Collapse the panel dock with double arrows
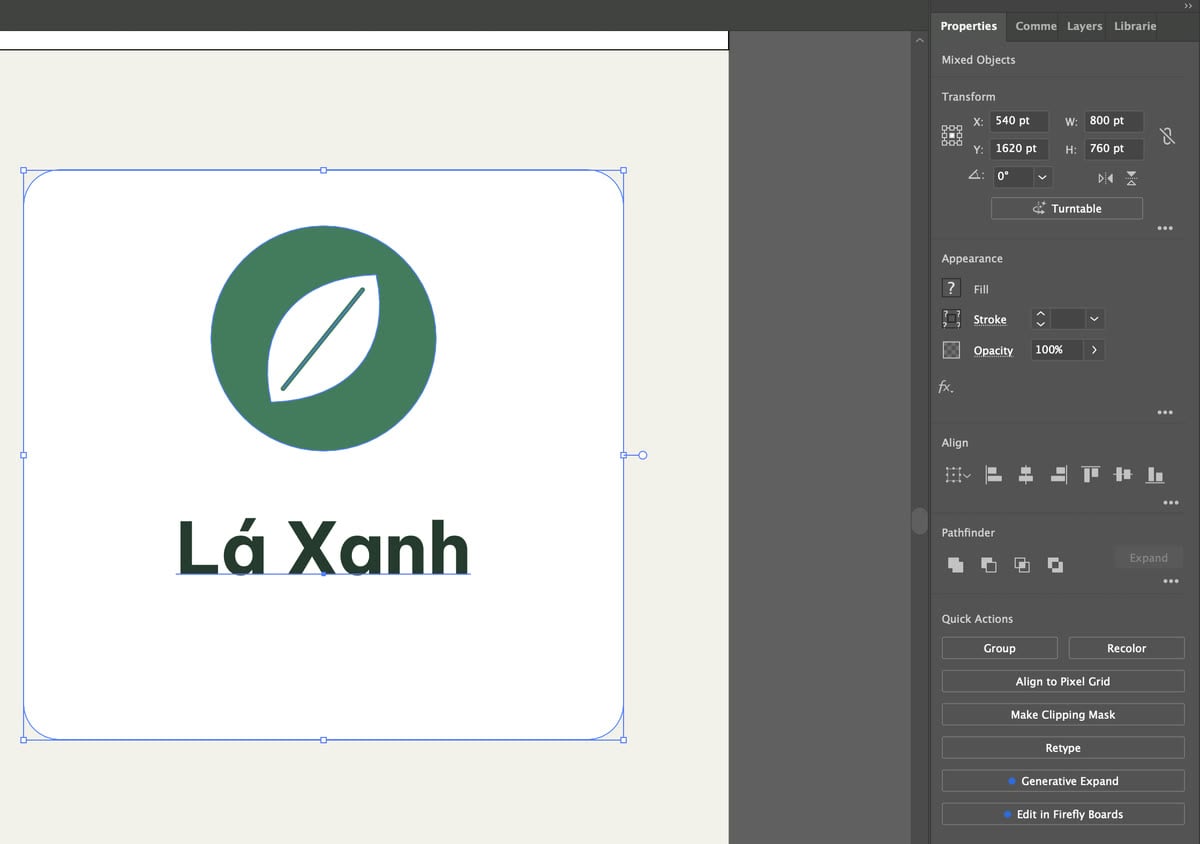The height and width of the screenshot is (844, 1200). [1189, 6]
